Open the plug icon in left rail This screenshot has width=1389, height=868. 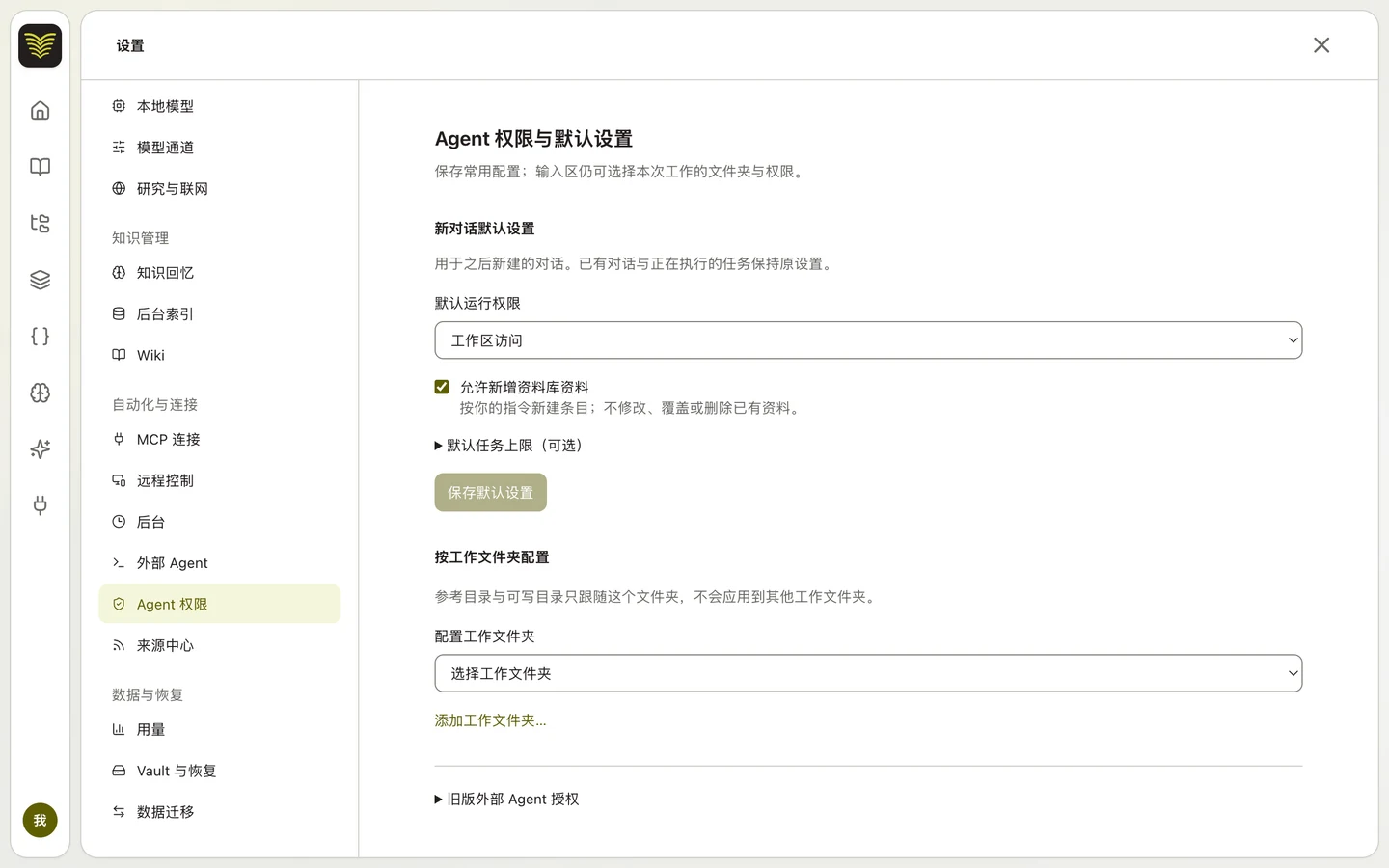click(x=40, y=505)
